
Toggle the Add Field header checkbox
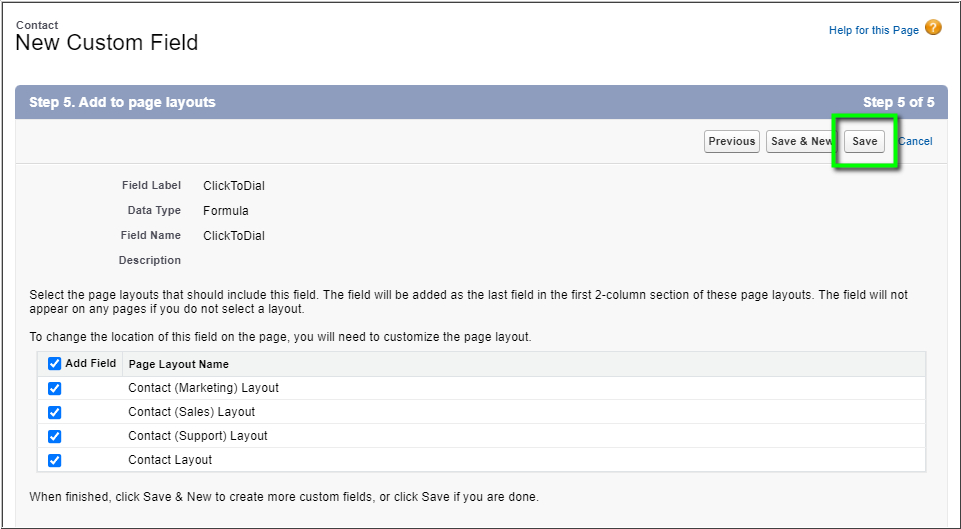[x=55, y=364]
